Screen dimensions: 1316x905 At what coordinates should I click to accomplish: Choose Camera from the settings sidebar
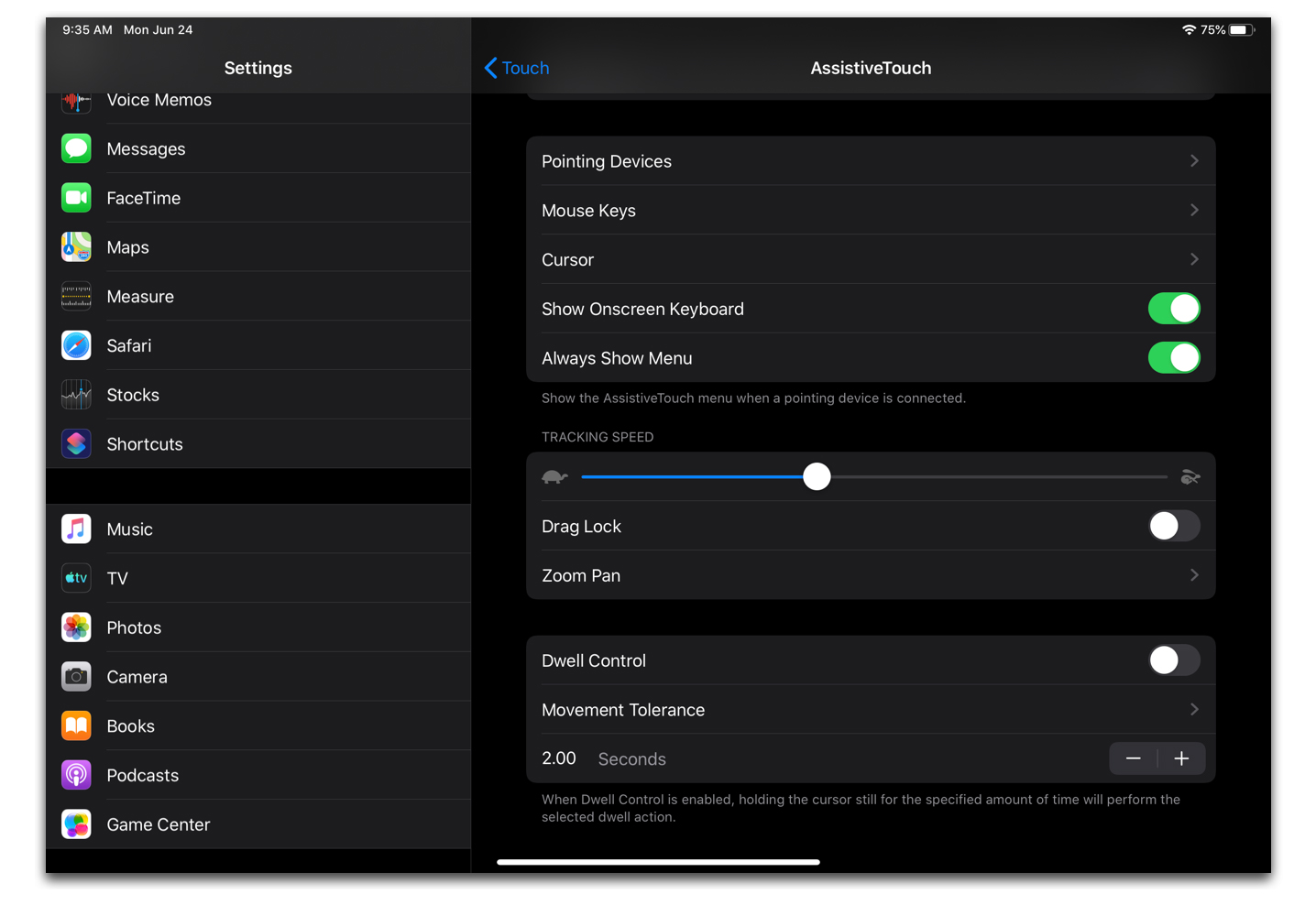tap(137, 677)
